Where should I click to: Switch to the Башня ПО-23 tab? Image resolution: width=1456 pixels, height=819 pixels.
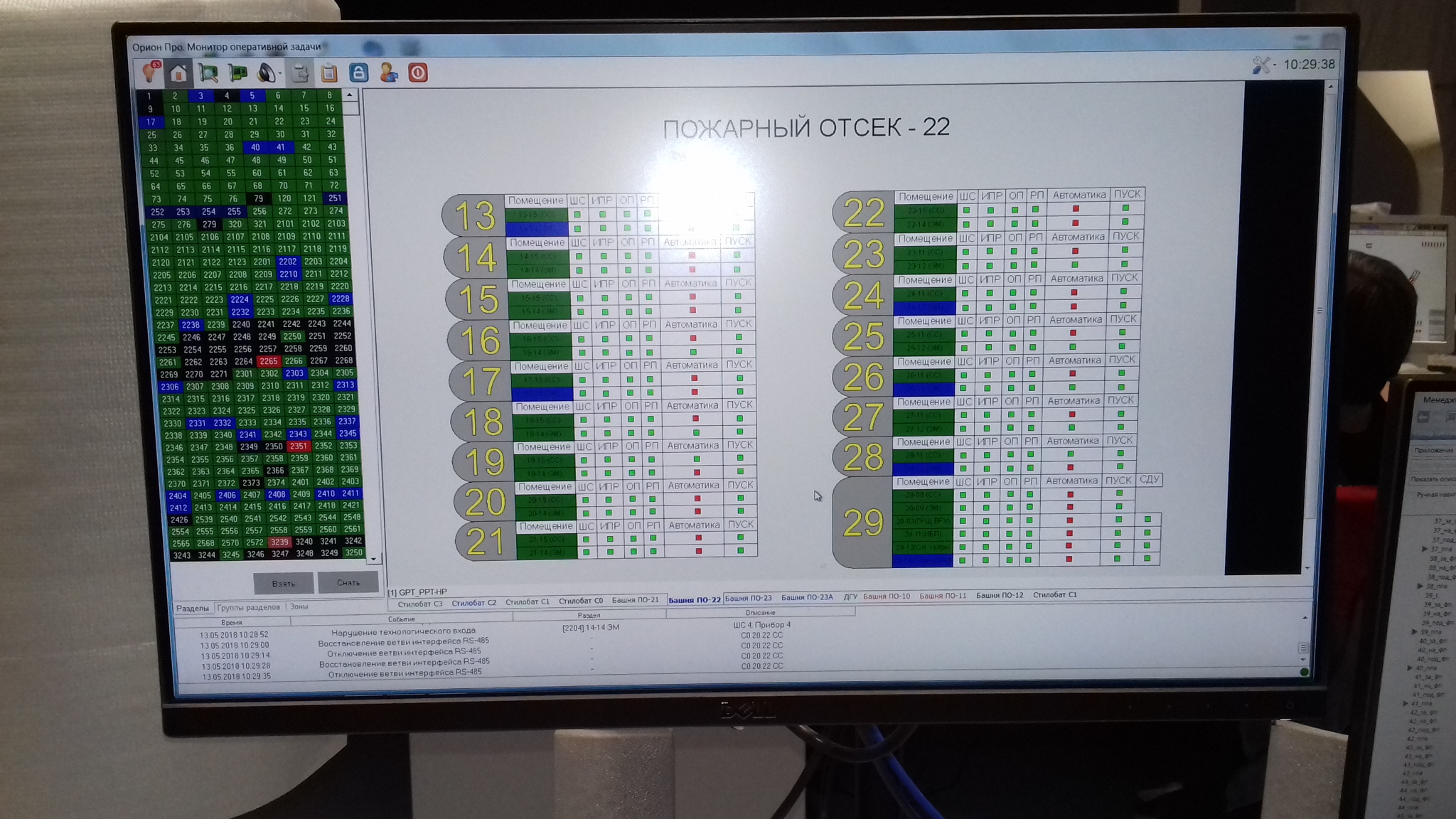click(x=748, y=598)
